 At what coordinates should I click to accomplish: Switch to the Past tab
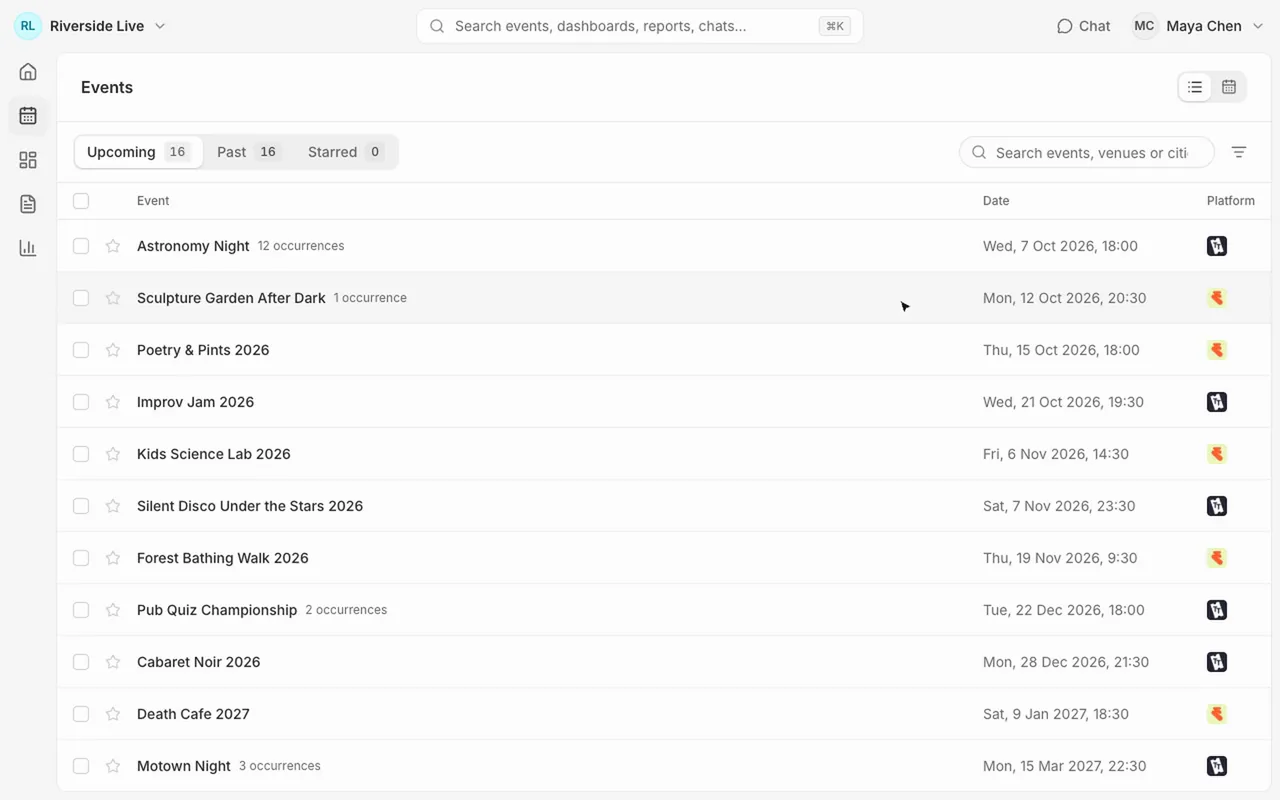point(248,152)
